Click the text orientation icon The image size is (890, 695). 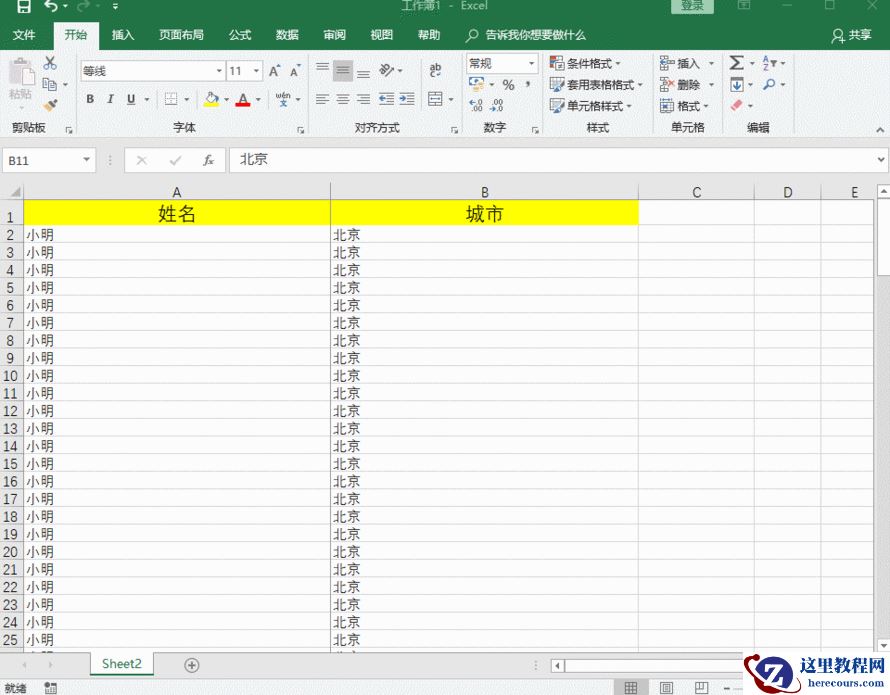click(387, 70)
